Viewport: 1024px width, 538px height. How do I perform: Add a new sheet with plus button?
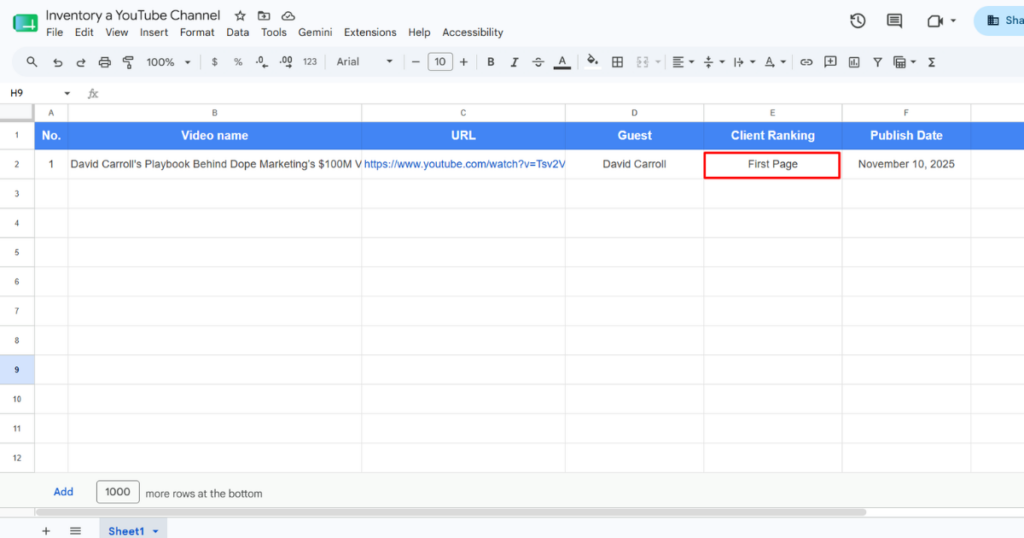tap(46, 531)
